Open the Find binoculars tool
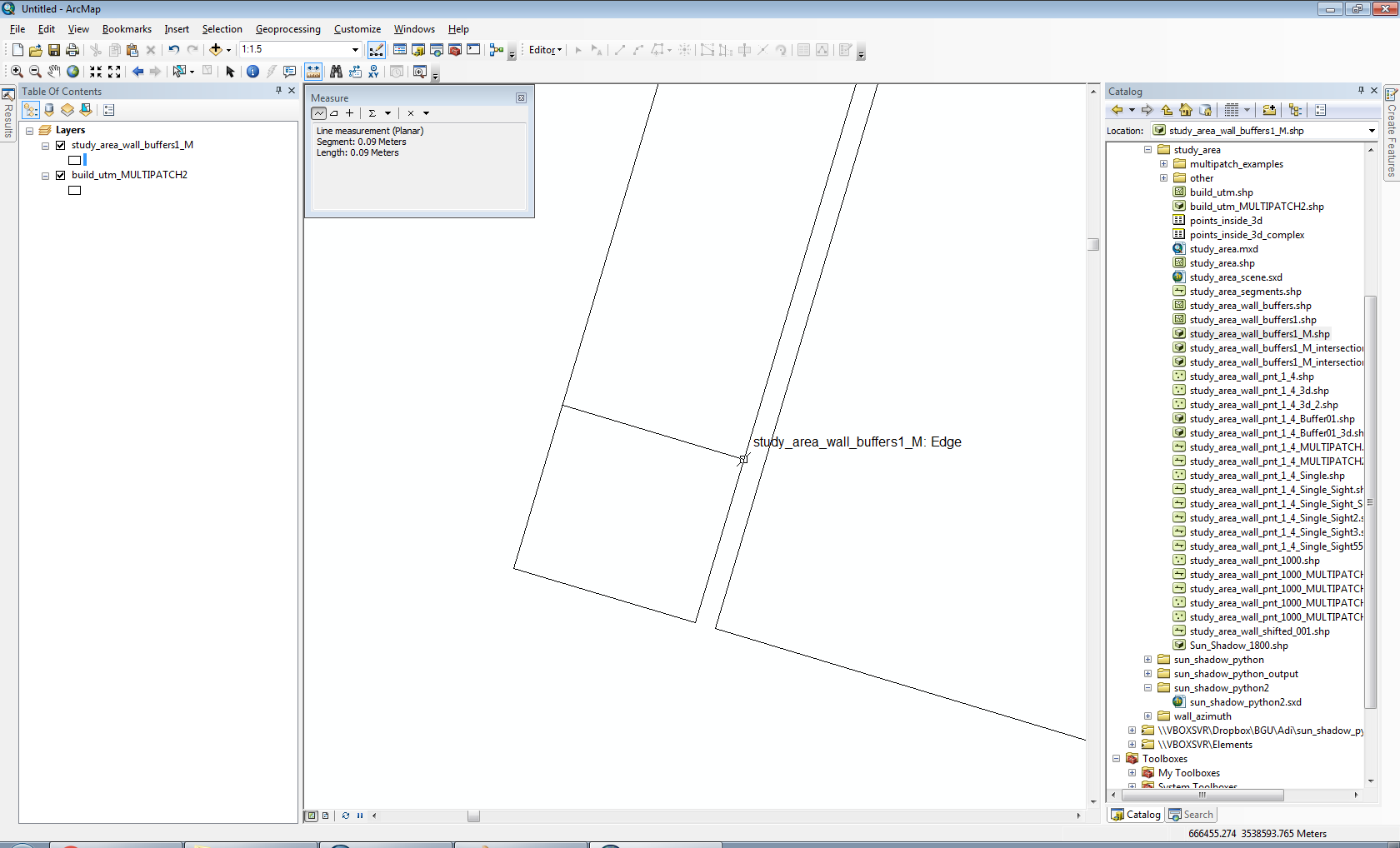Viewport: 1400px width, 848px height. [x=336, y=72]
